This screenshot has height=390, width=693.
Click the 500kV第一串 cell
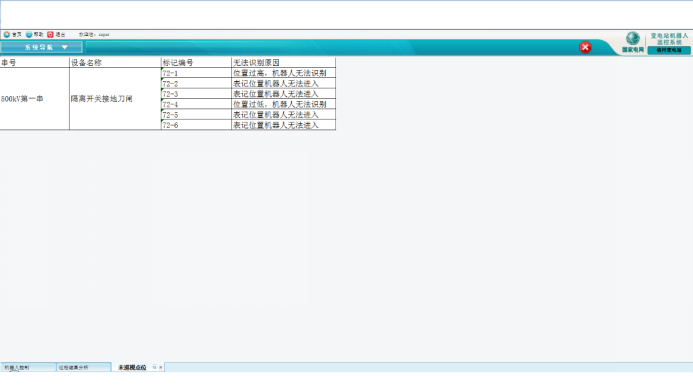(34, 99)
